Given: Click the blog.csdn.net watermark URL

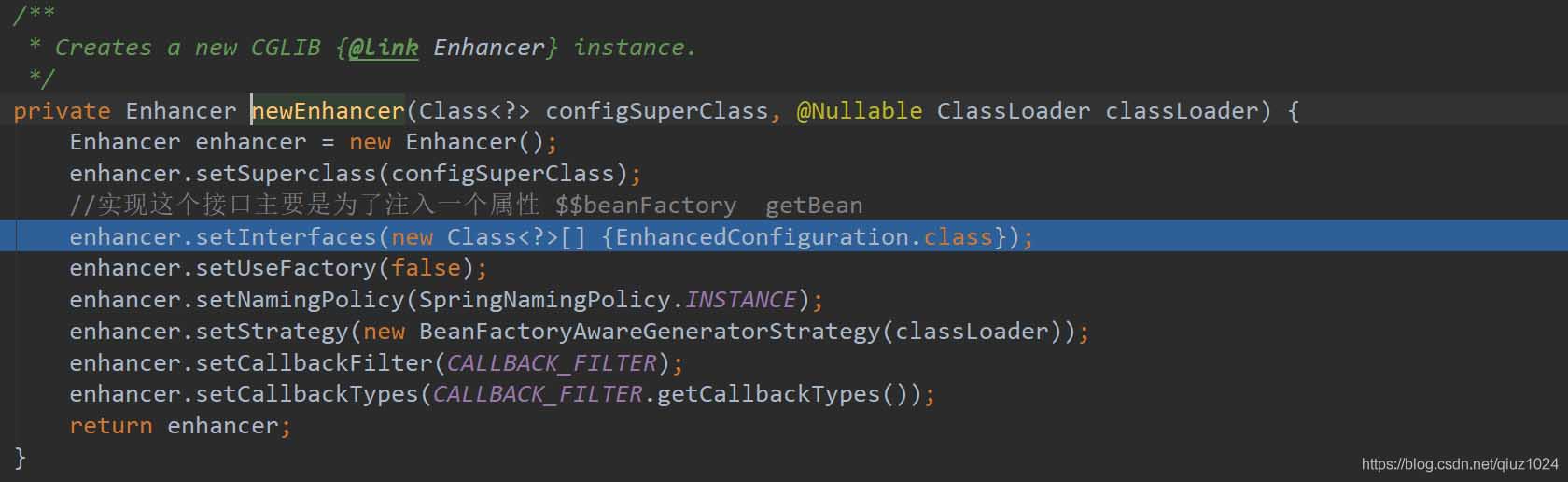Looking at the screenshot, I should tap(1460, 464).
